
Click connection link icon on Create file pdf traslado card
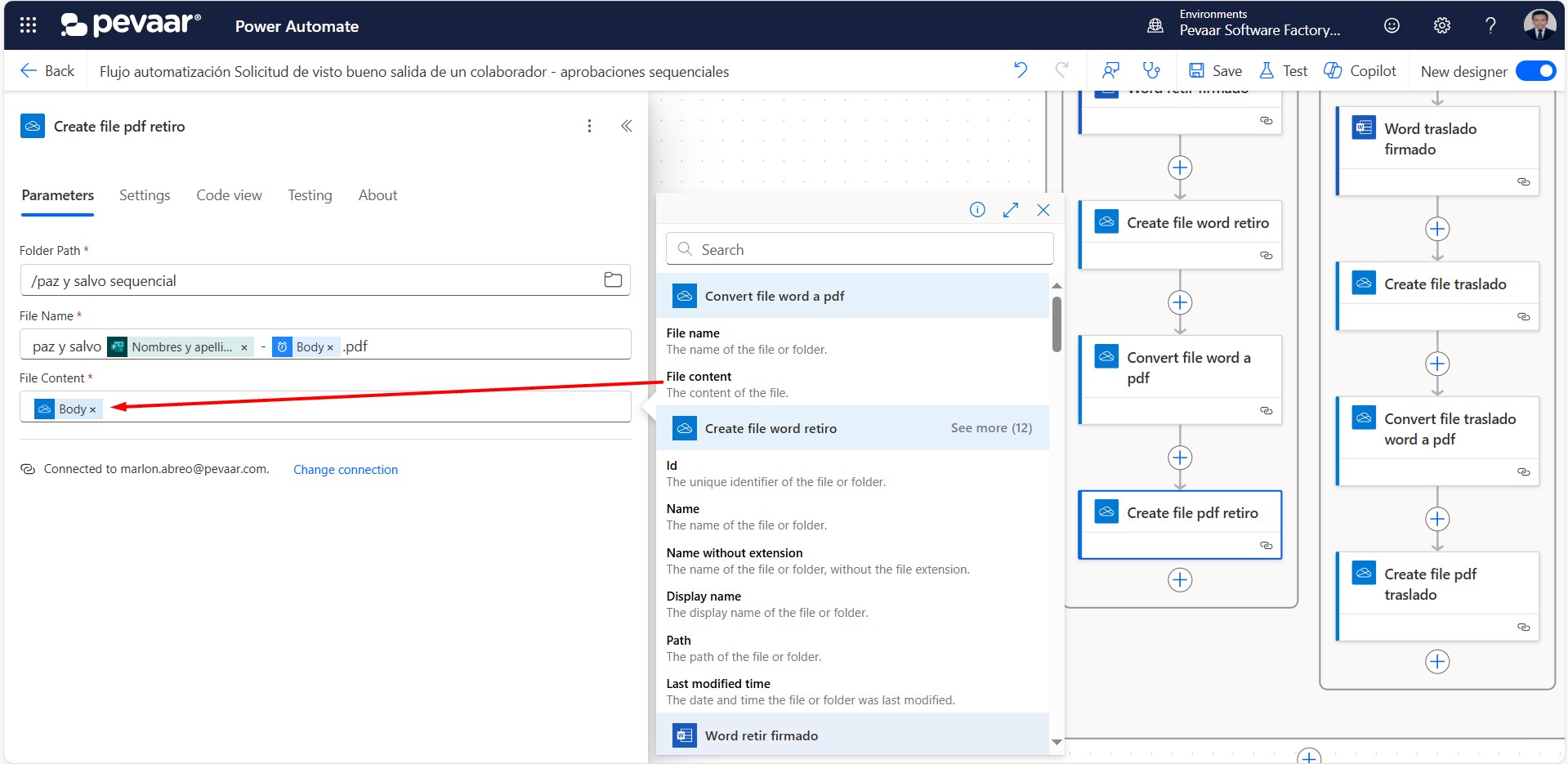click(x=1524, y=627)
